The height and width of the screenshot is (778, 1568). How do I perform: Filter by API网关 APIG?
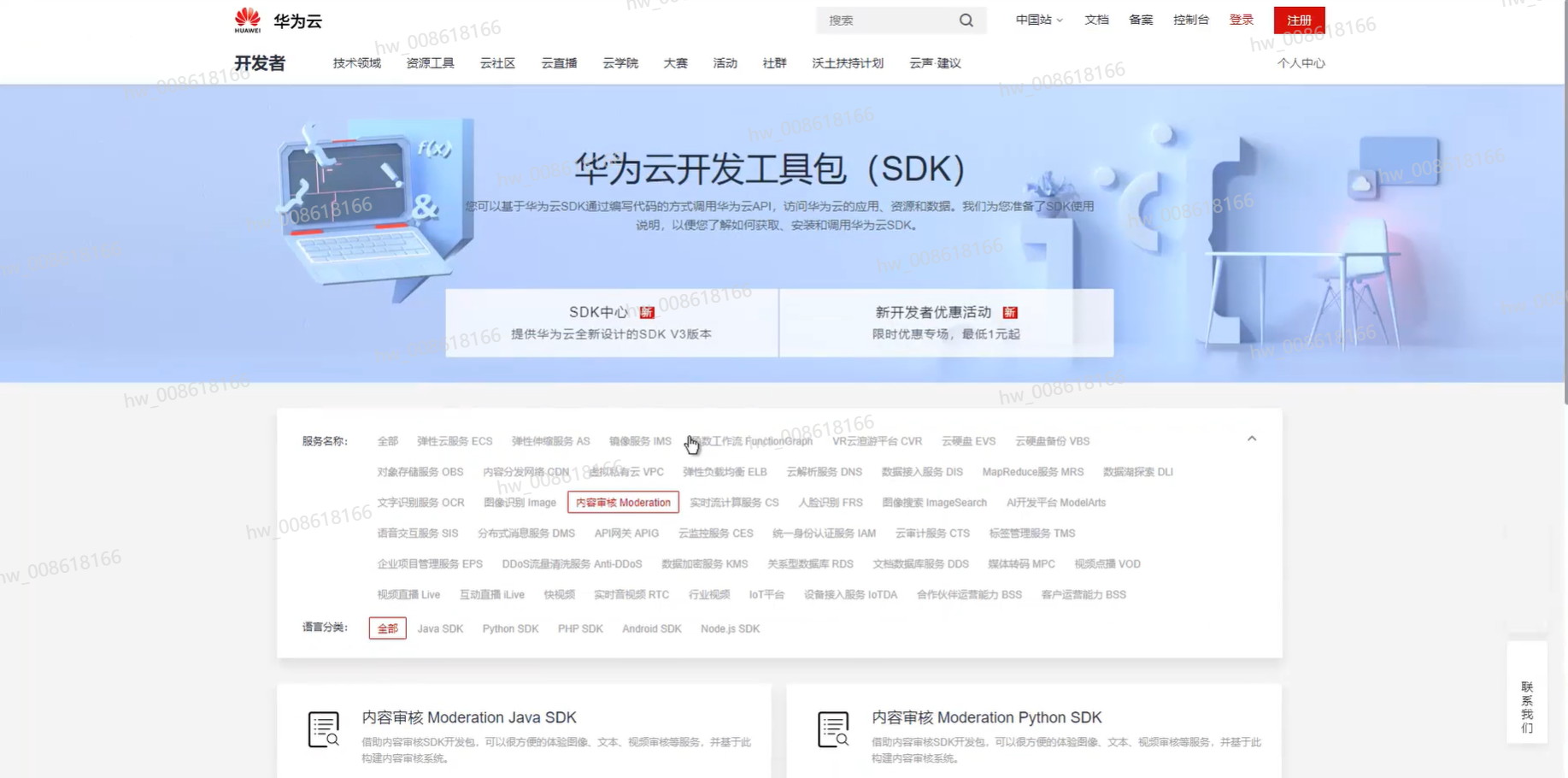pyautogui.click(x=626, y=533)
